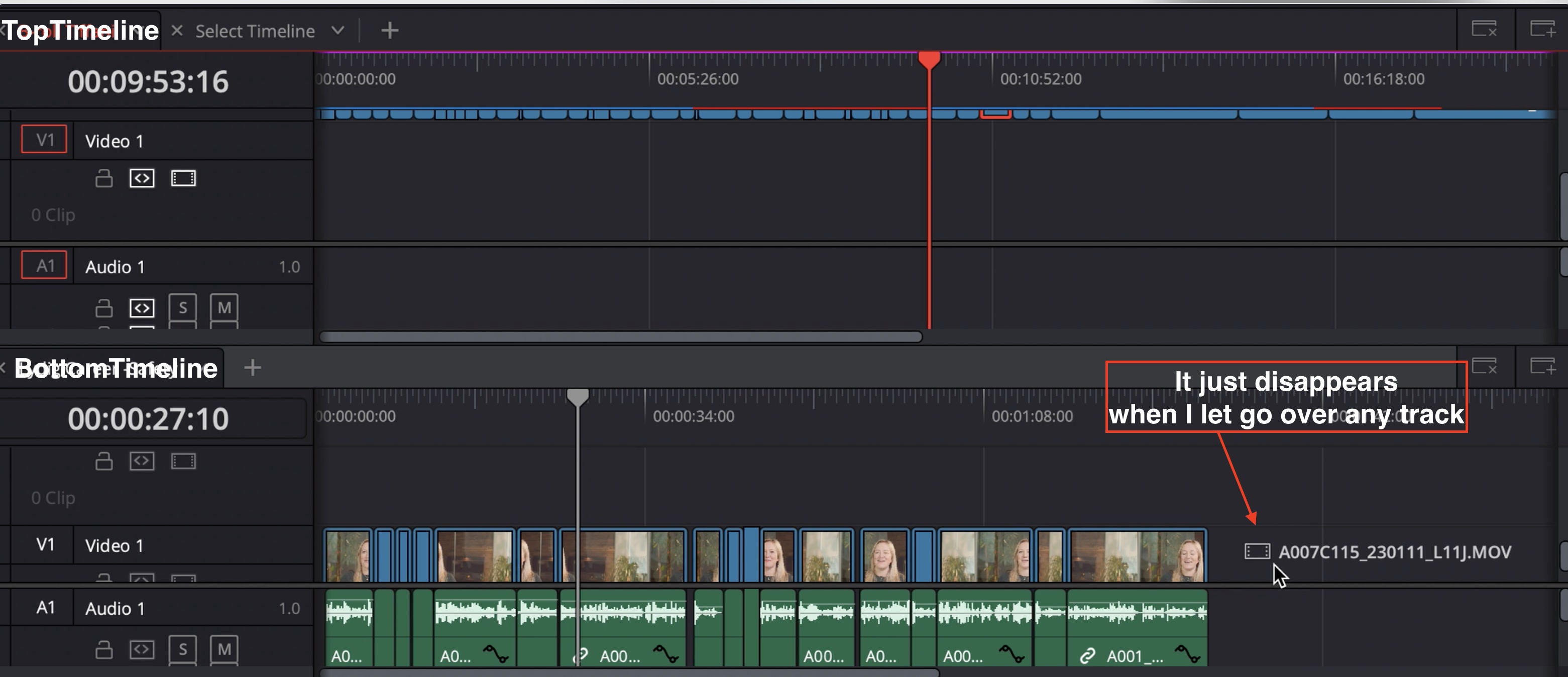Lock the Video 1 track in the top timeline
Screen dimensions: 1568x677
pyautogui.click(x=104, y=178)
